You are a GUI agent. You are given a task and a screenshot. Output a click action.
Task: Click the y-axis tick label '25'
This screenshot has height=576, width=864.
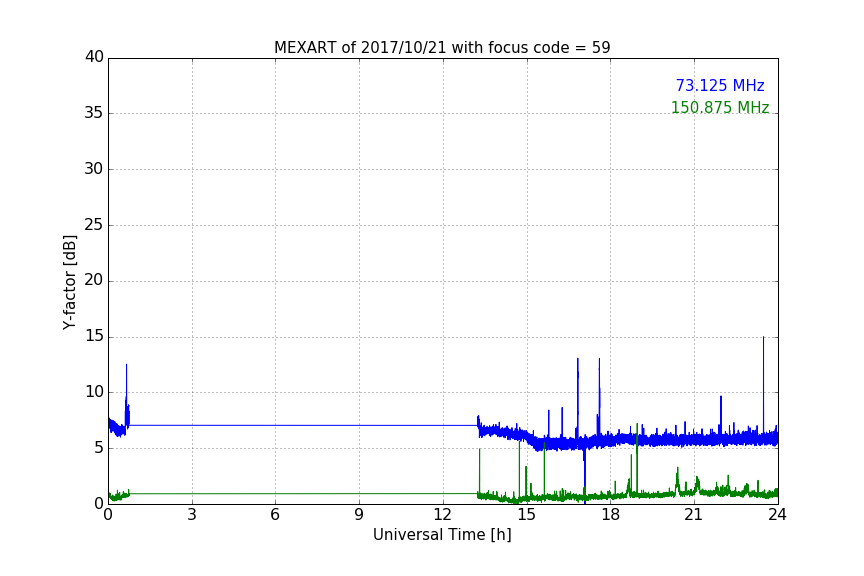coord(94,224)
